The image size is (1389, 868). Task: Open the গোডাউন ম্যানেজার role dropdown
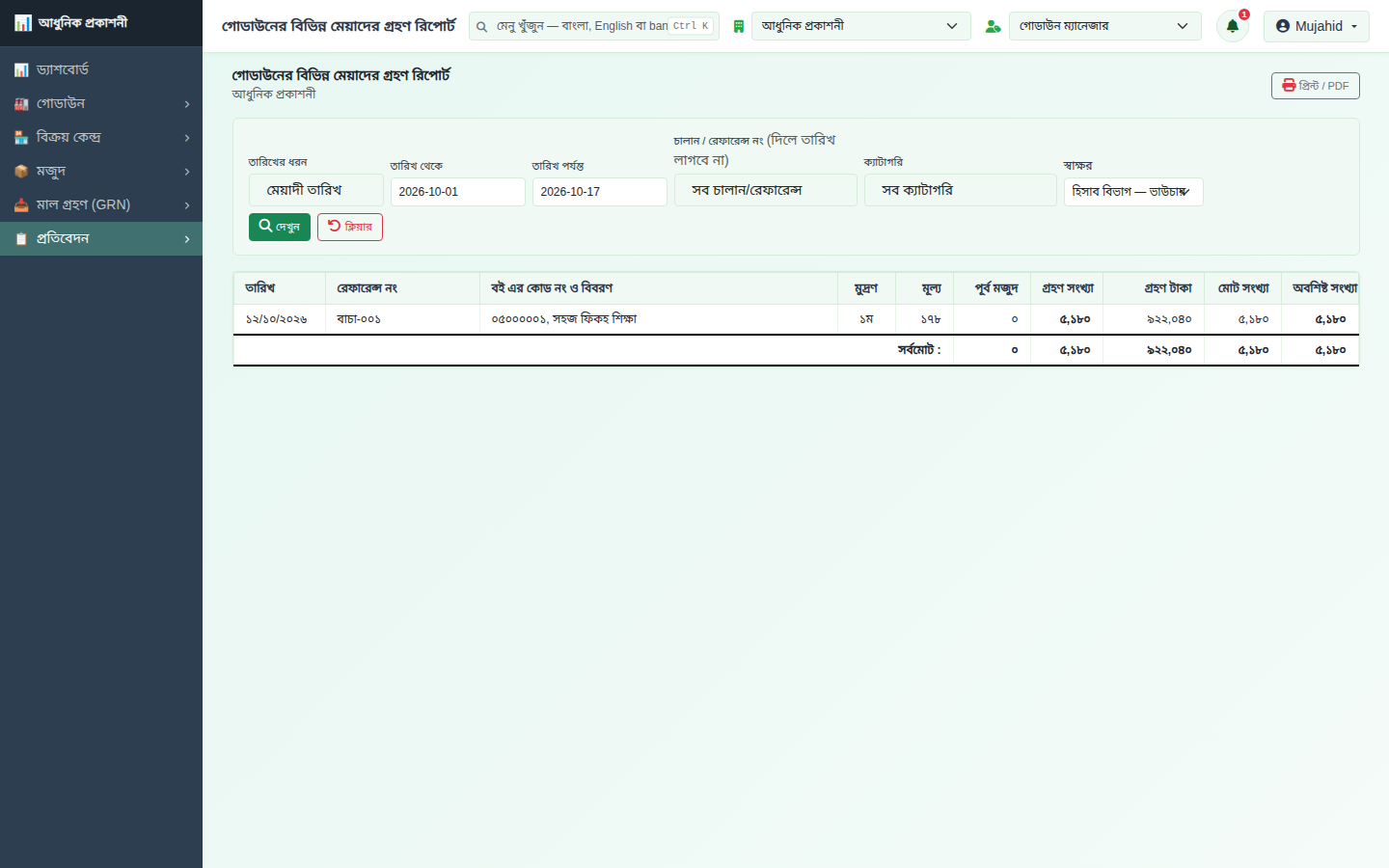pyautogui.click(x=1104, y=26)
